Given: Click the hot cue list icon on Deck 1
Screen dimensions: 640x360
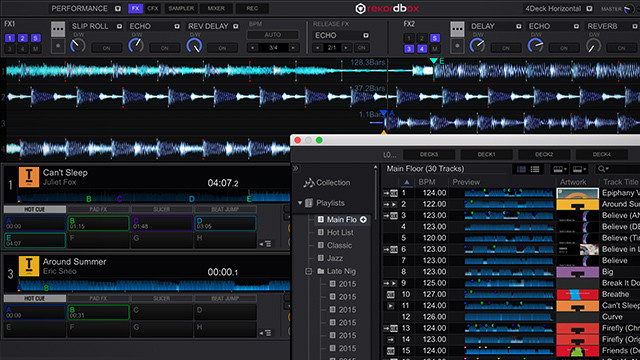Looking at the screenshot, I should coord(265,244).
